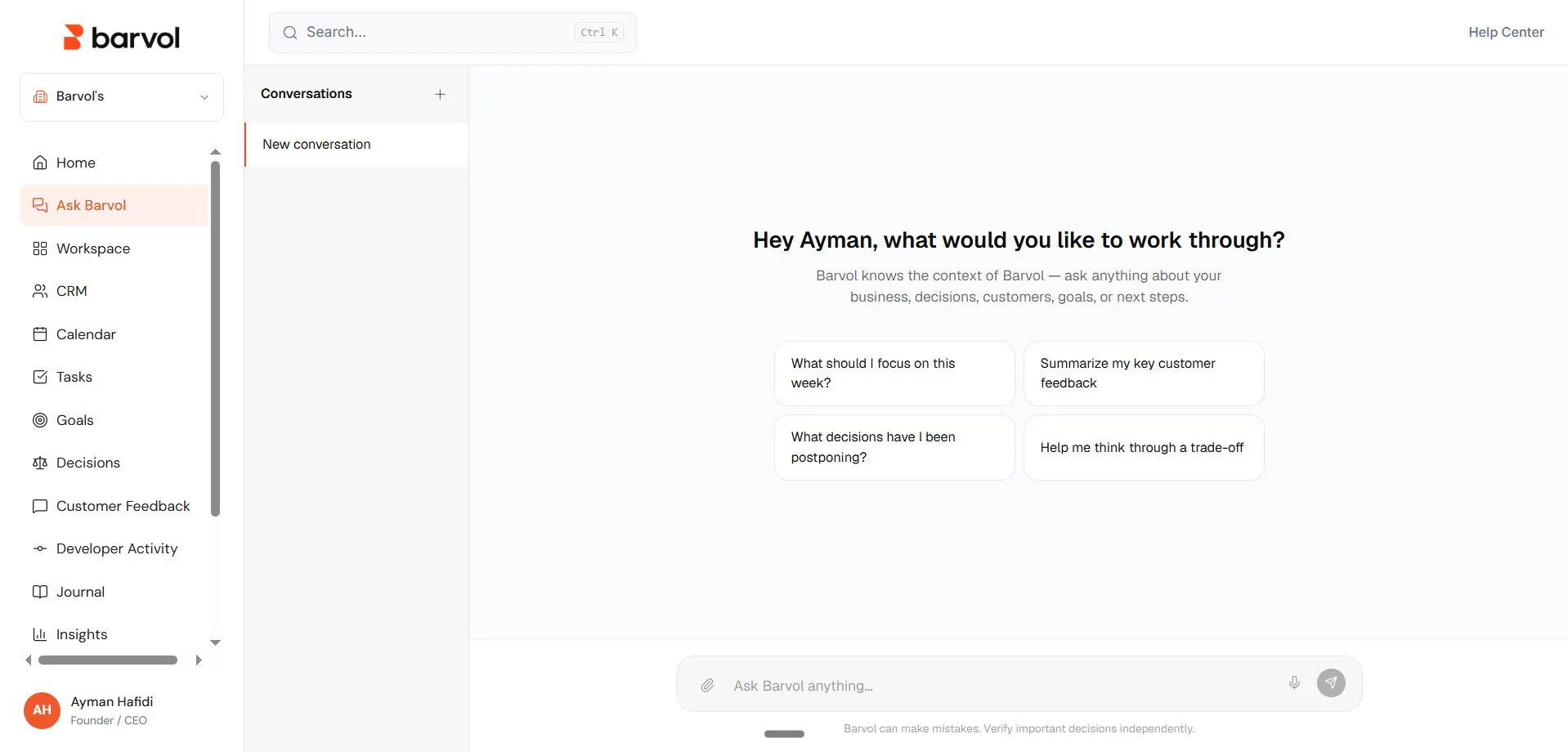The width and height of the screenshot is (1568, 752).
Task: Choose 'What decisions have I been postponing?'
Action: (x=894, y=447)
